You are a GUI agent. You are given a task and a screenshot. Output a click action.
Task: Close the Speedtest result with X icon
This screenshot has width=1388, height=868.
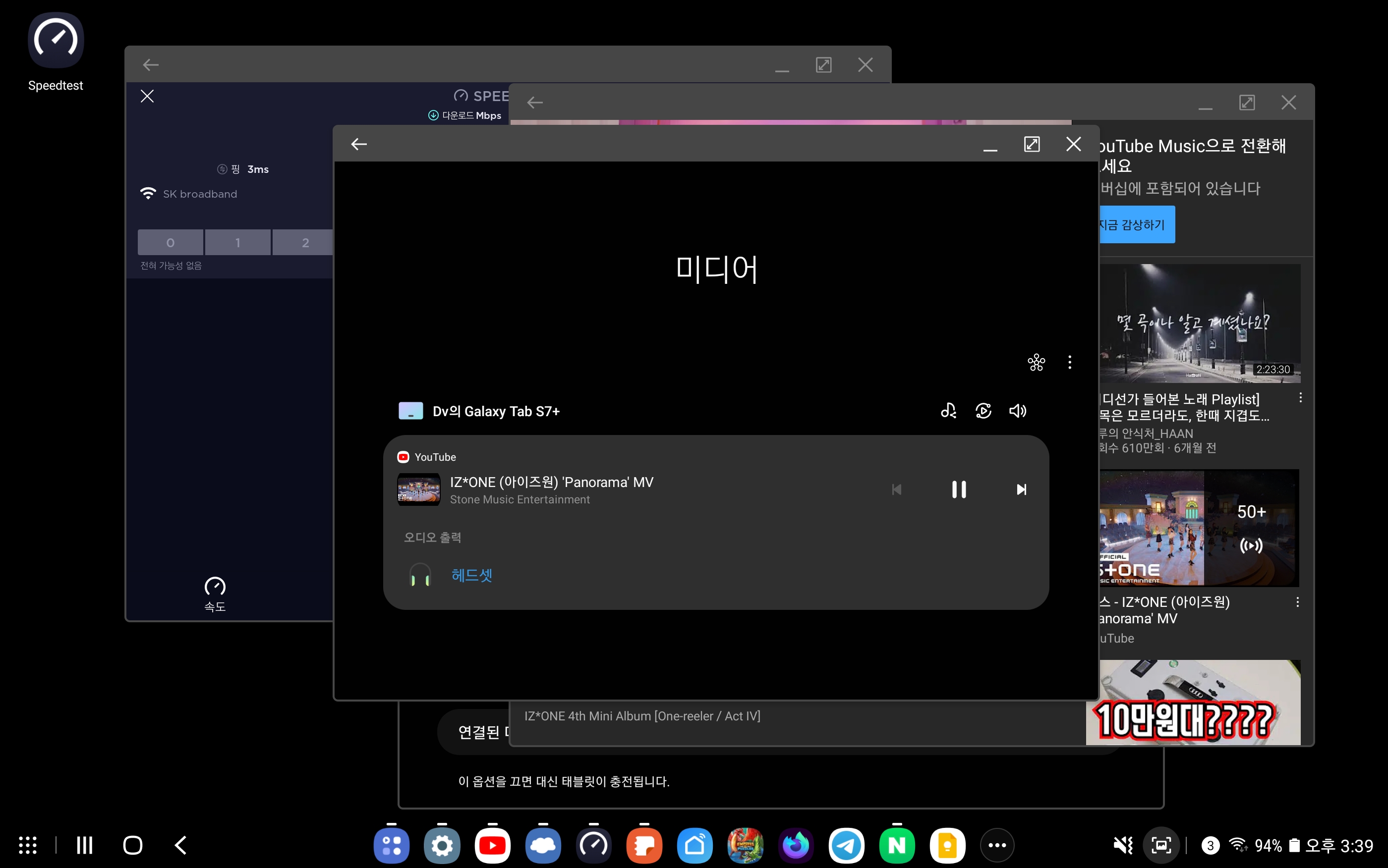147,96
